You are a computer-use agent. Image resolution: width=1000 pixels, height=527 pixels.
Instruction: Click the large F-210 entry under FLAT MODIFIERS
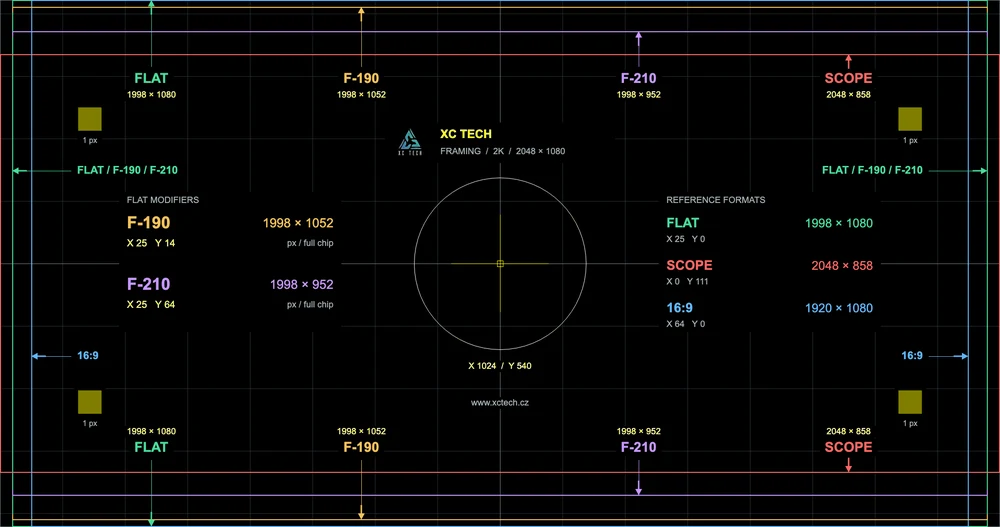click(x=149, y=284)
